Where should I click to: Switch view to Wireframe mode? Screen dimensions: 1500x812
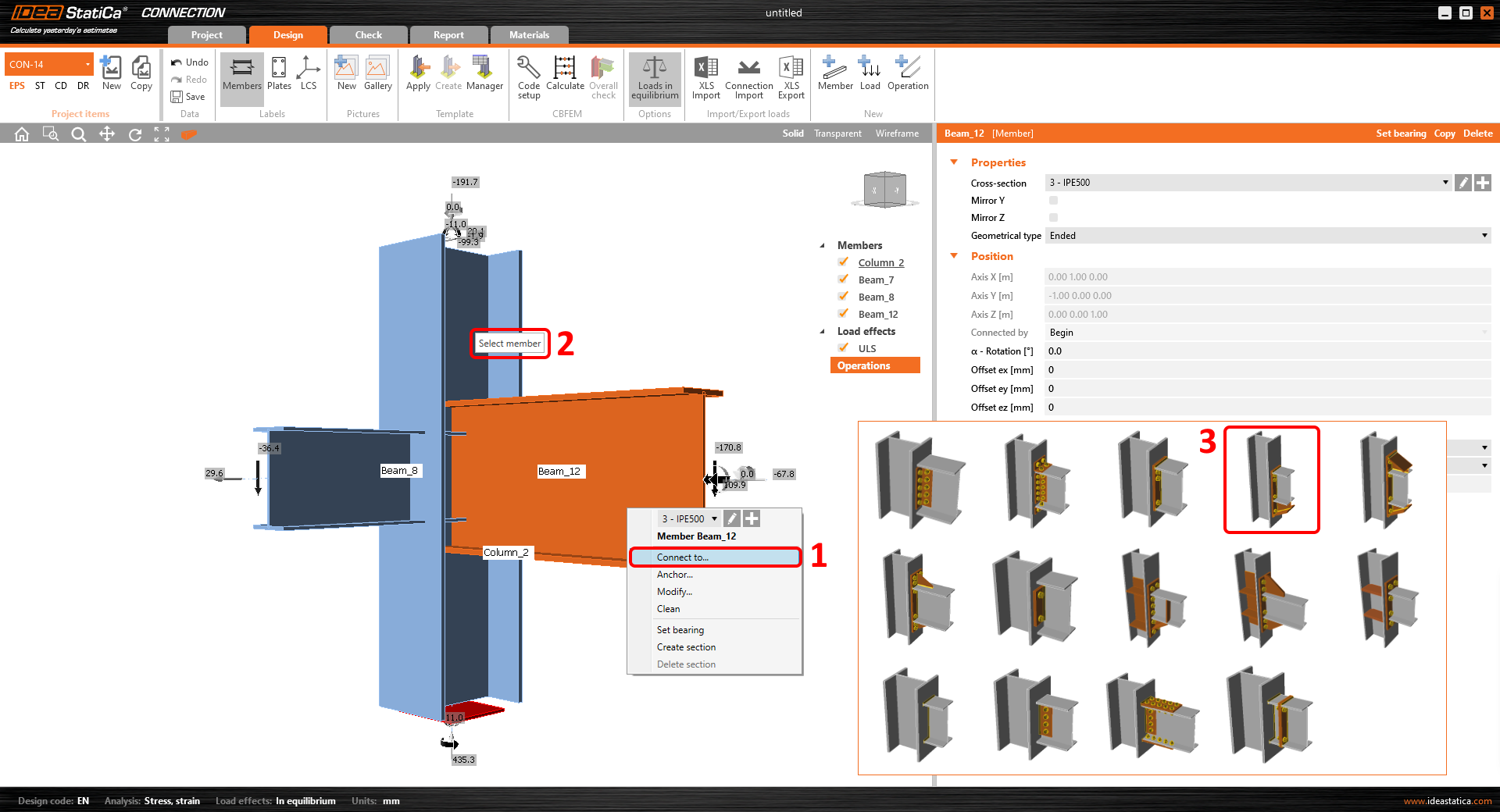(897, 134)
